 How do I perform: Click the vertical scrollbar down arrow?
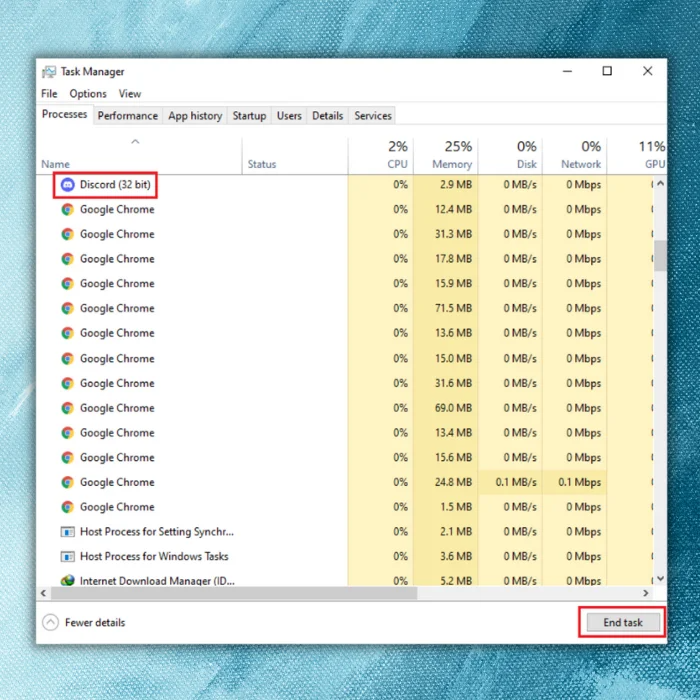[660, 578]
